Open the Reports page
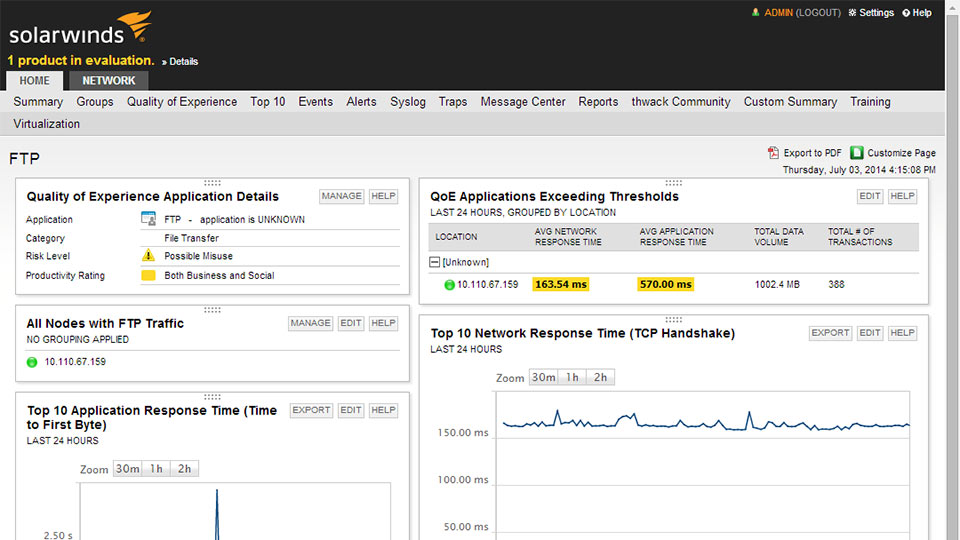Image resolution: width=960 pixels, height=540 pixels. [598, 102]
